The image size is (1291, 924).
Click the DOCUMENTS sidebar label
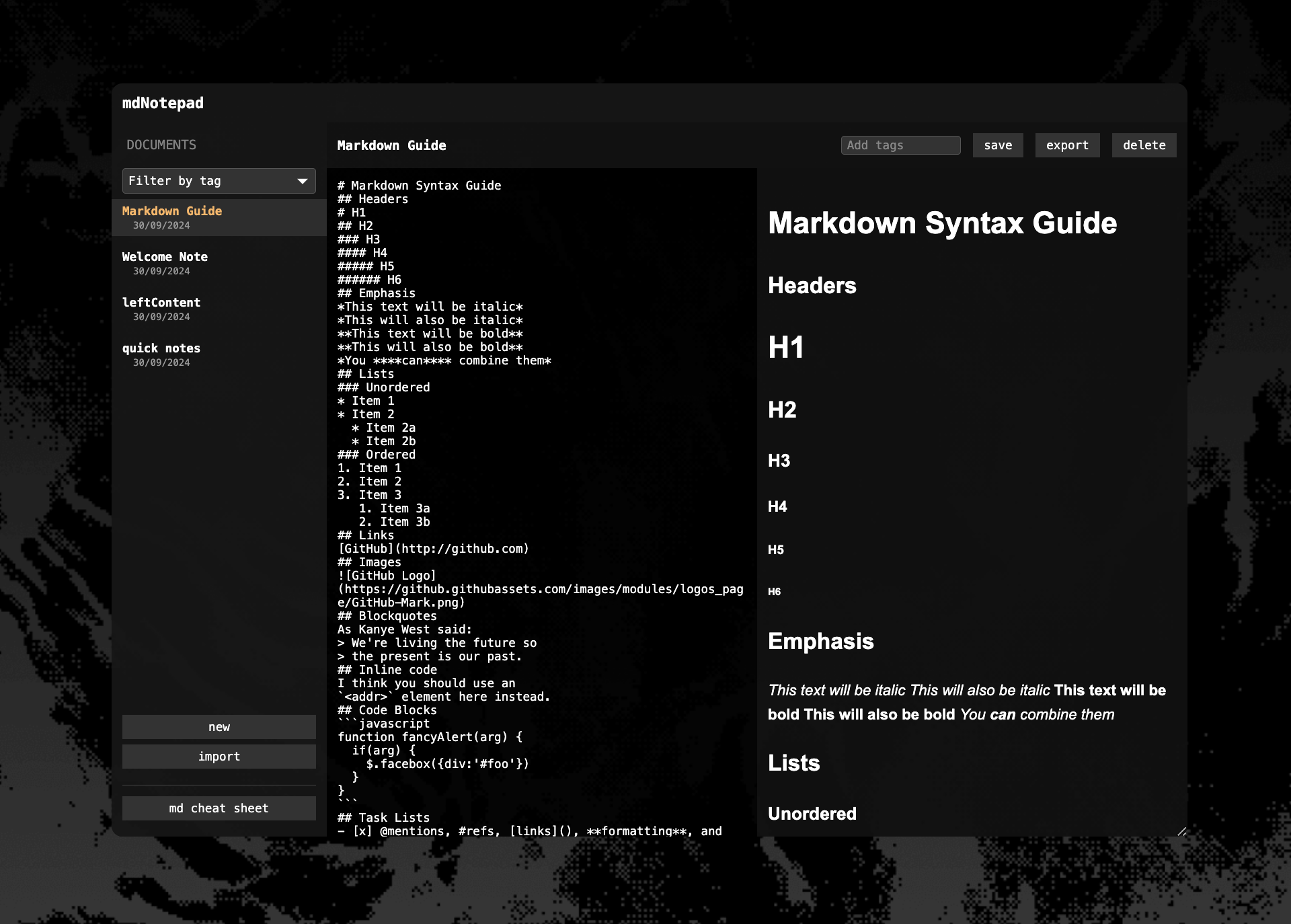(x=161, y=145)
